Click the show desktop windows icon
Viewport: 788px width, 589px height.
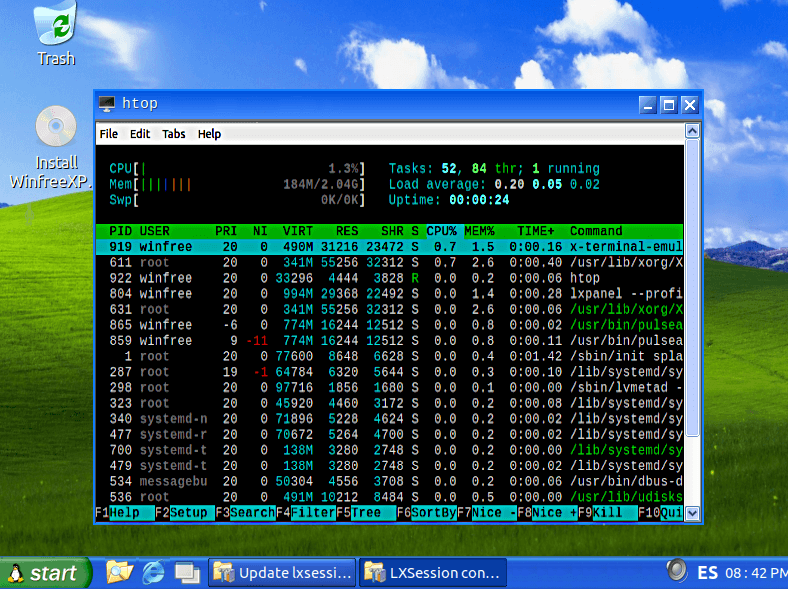[187, 572]
